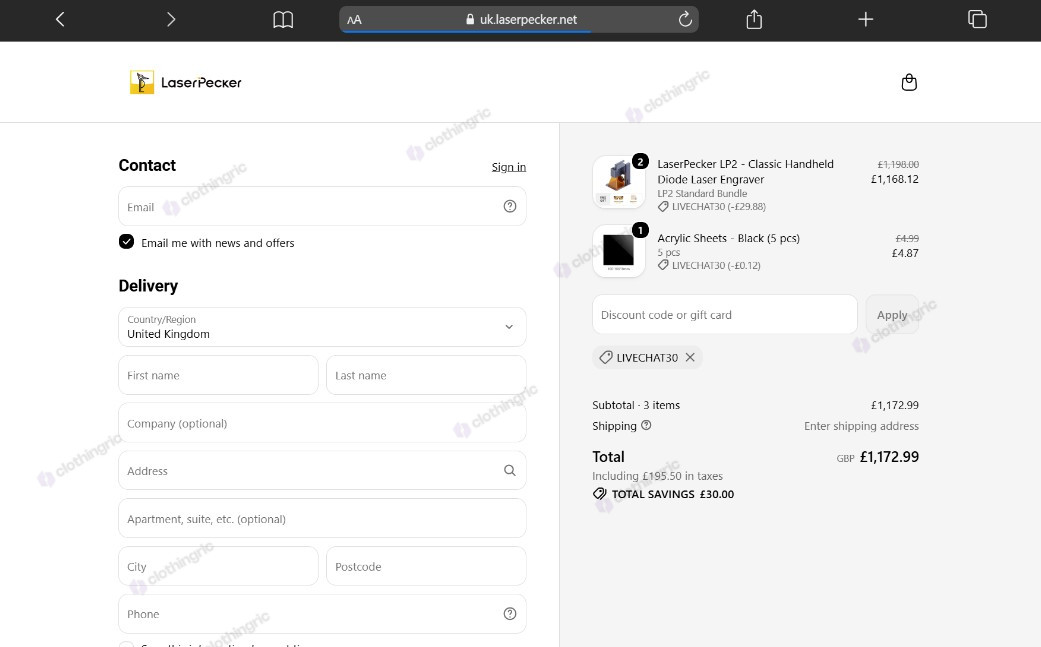
Task: Focus the Last name field
Action: [426, 375]
